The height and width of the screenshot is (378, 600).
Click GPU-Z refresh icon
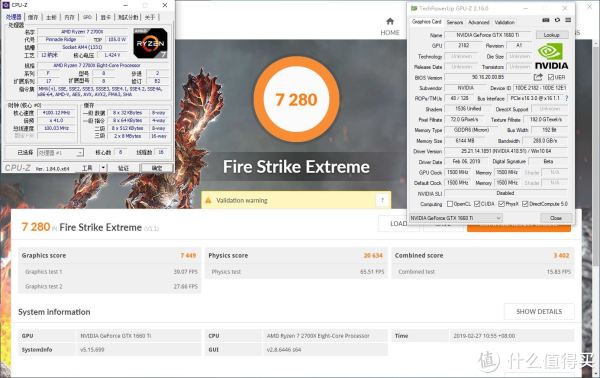tap(557, 20)
